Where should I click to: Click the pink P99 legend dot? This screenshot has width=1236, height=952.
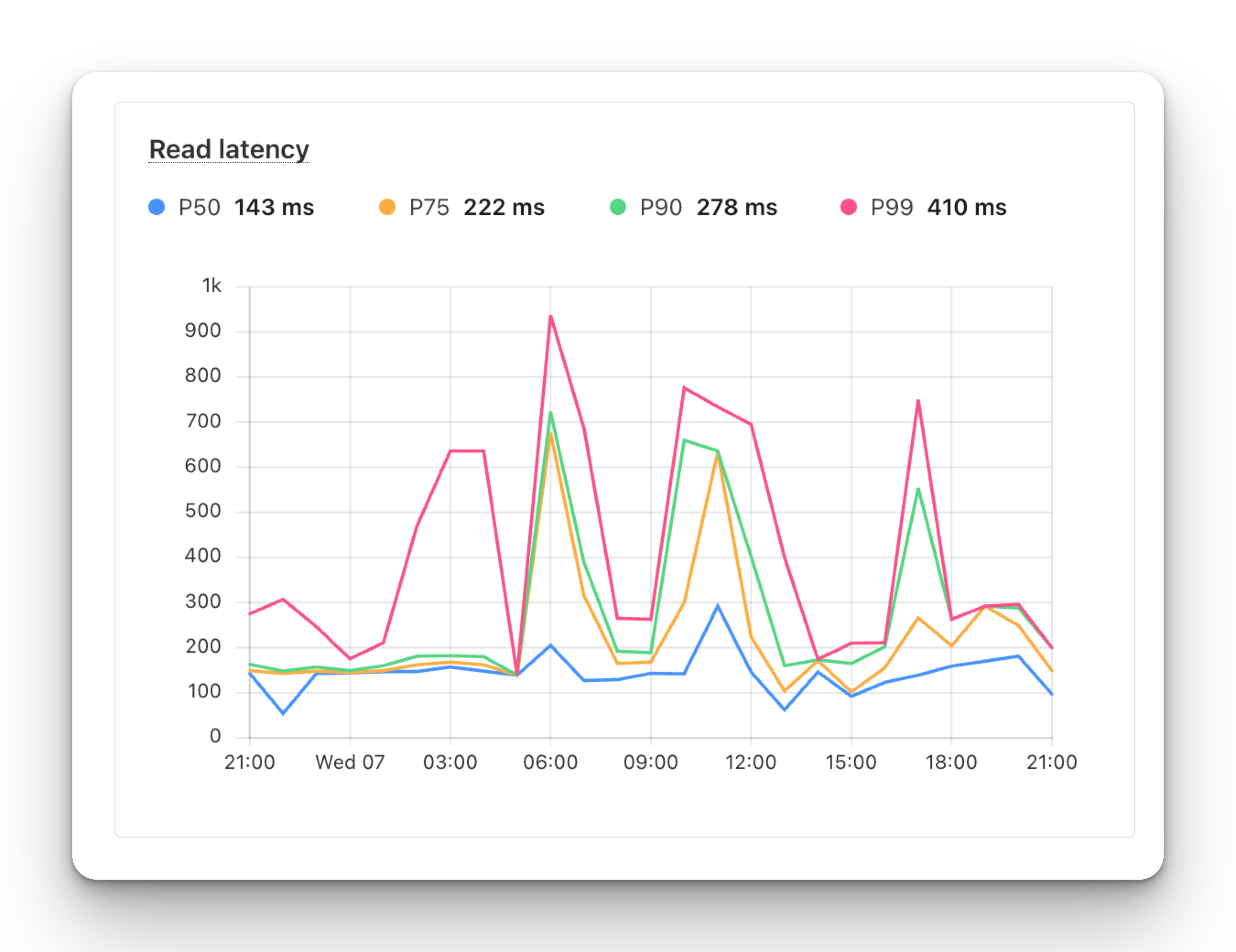point(848,207)
